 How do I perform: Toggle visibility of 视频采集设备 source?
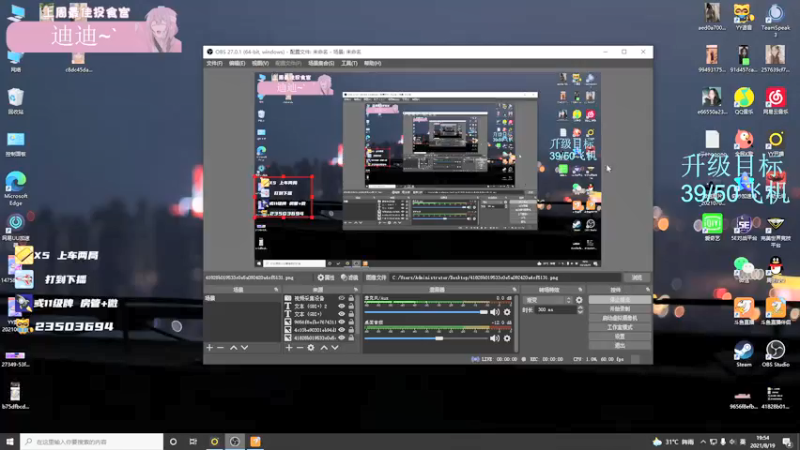(341, 298)
